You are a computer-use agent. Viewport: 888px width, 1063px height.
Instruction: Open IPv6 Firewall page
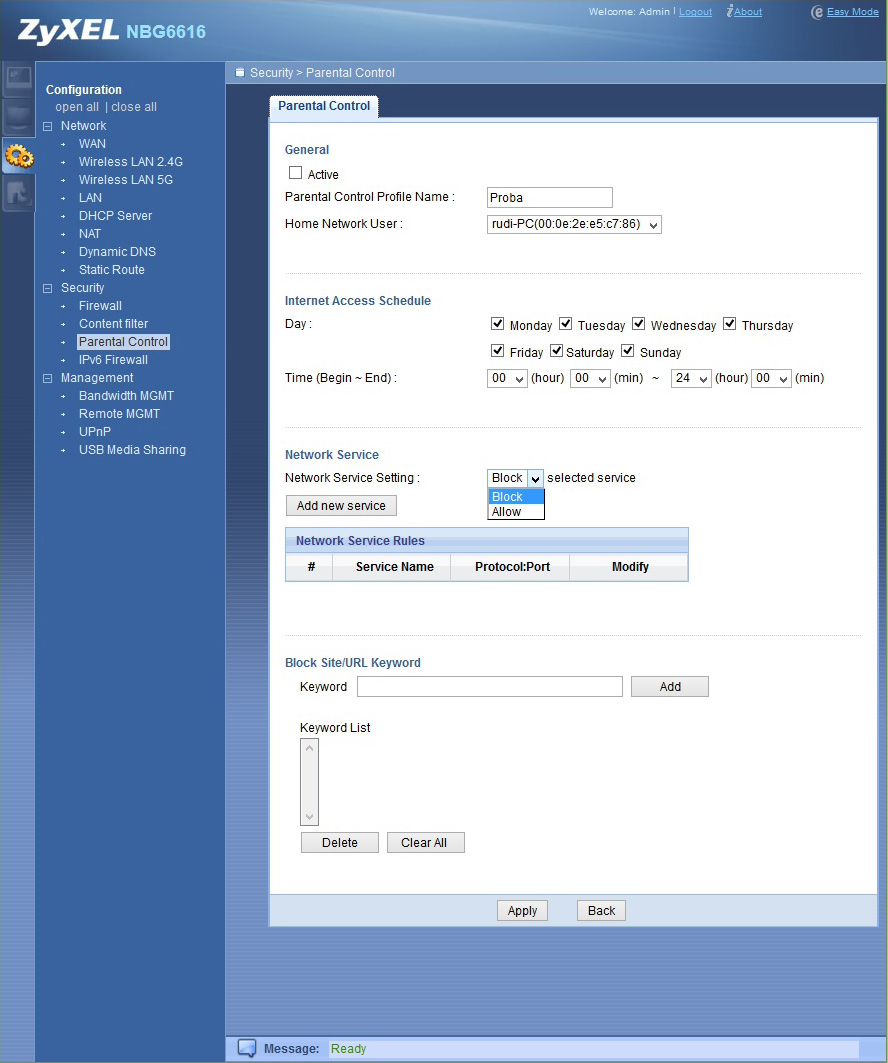click(113, 359)
